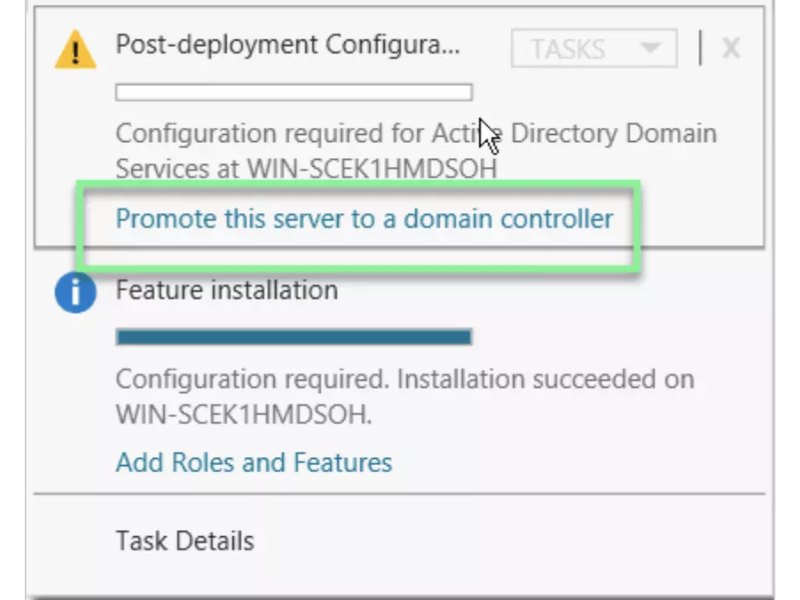Click the filled Feature installation progress bar
Image resolution: width=800 pixels, height=600 pixels.
(293, 334)
